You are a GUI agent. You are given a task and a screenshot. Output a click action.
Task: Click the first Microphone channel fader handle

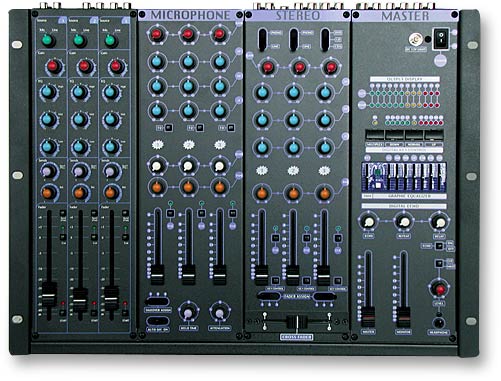pyautogui.click(x=157, y=275)
